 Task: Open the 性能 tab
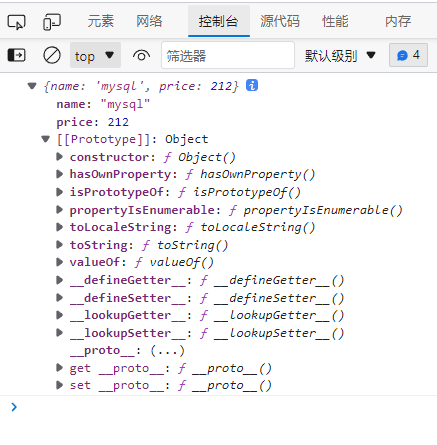(335, 21)
